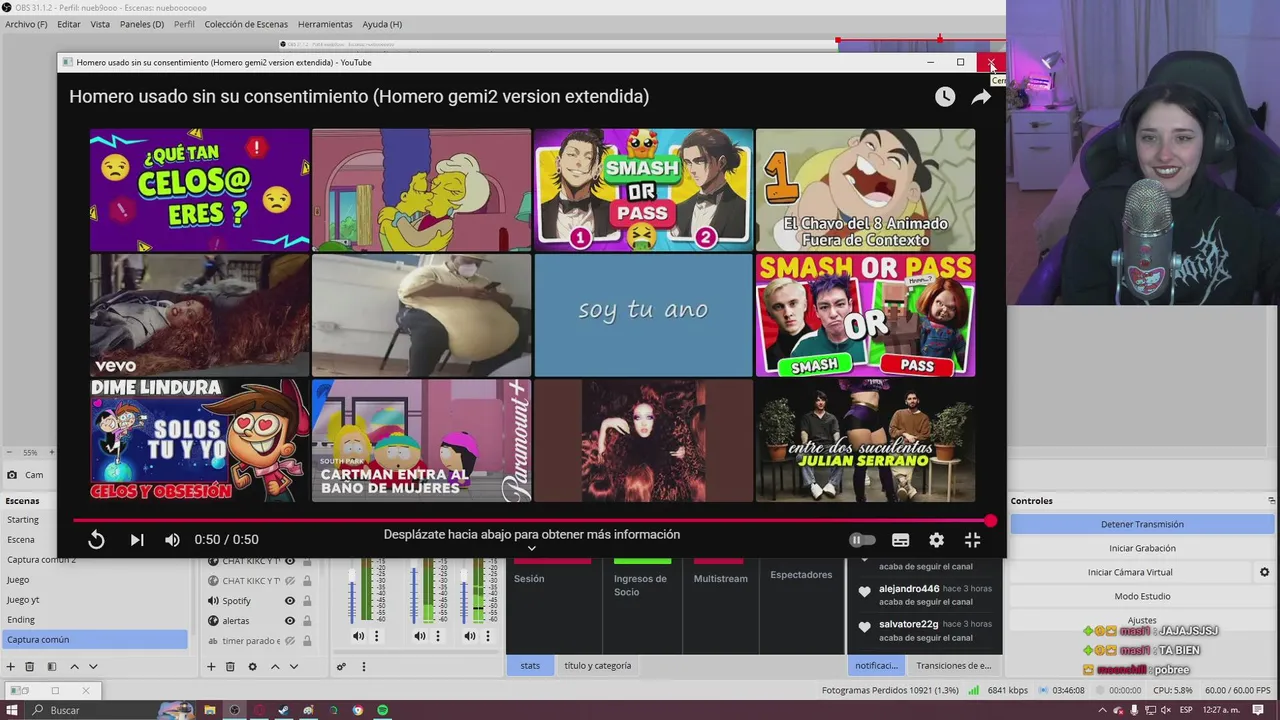The height and width of the screenshot is (720, 1280).
Task: Toggle visibility of alertas source
Action: 290,621
